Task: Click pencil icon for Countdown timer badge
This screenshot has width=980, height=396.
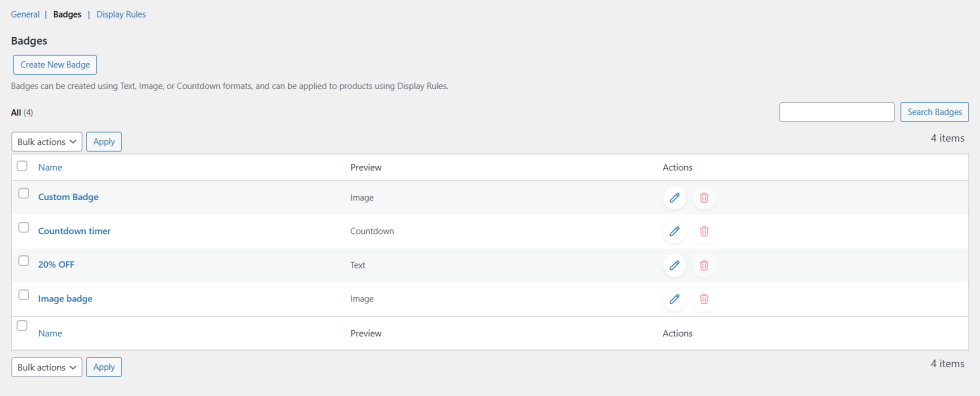Action: click(x=674, y=232)
